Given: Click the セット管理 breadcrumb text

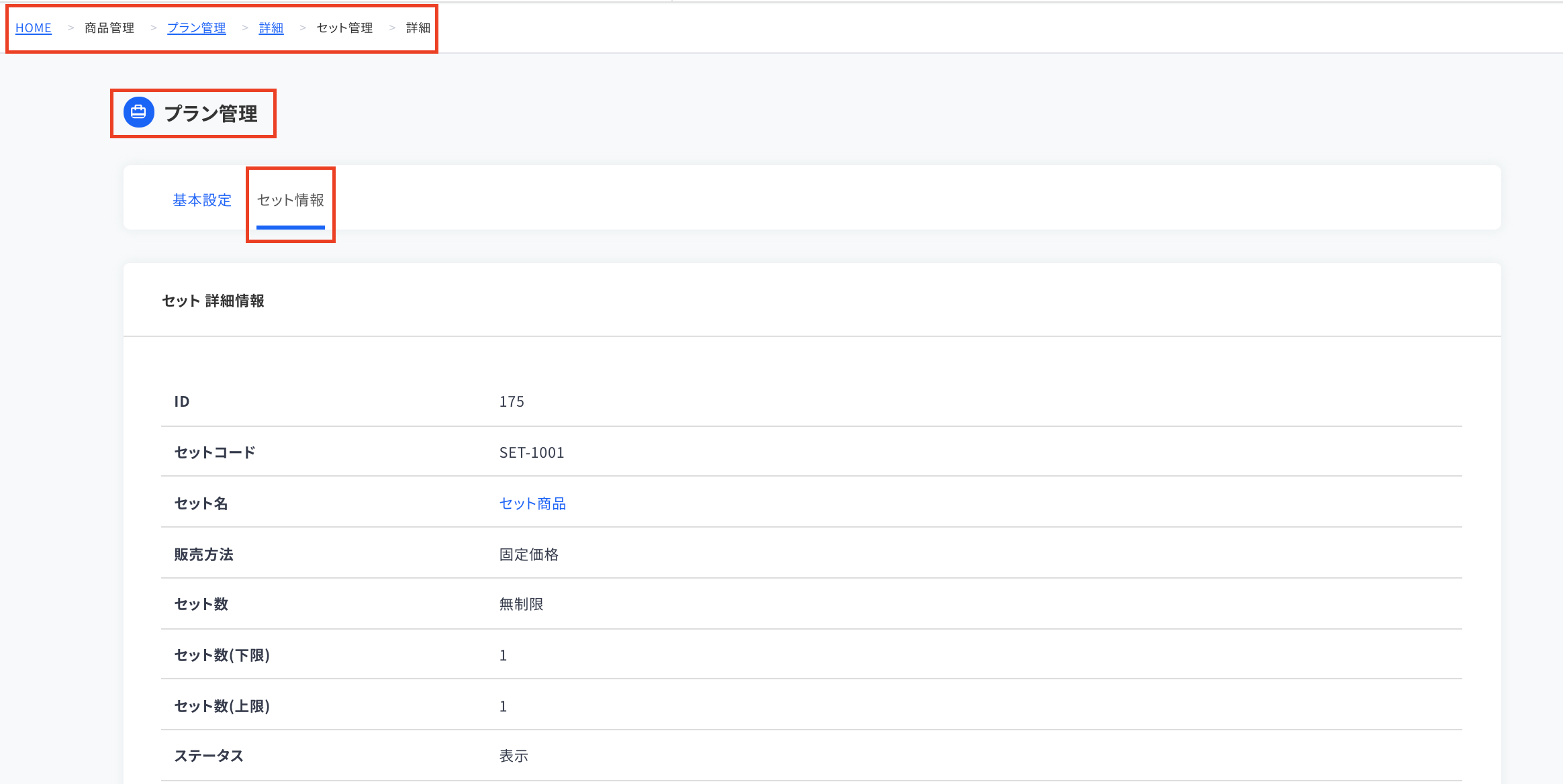Looking at the screenshot, I should [344, 28].
